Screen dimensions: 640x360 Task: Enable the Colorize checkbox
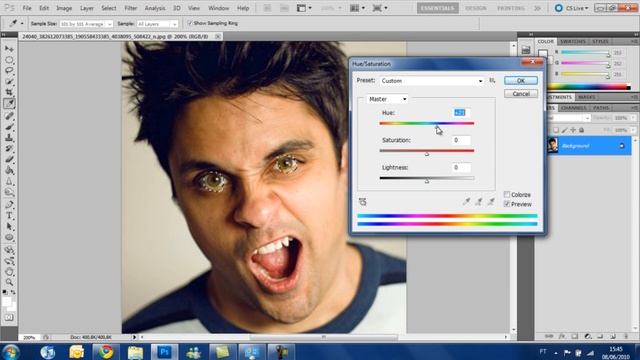click(x=507, y=195)
